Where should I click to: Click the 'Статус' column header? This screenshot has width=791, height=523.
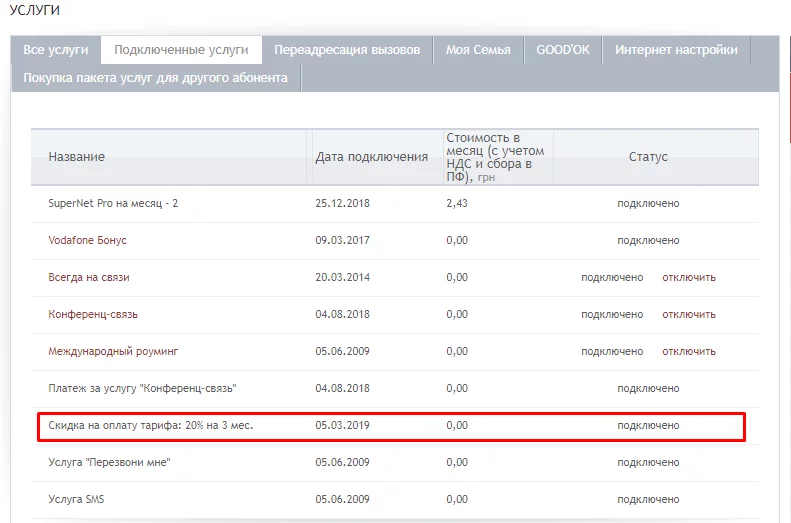[648, 157]
